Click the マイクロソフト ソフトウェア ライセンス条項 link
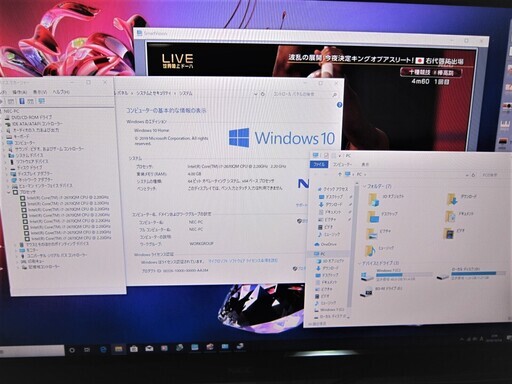 coord(243,261)
